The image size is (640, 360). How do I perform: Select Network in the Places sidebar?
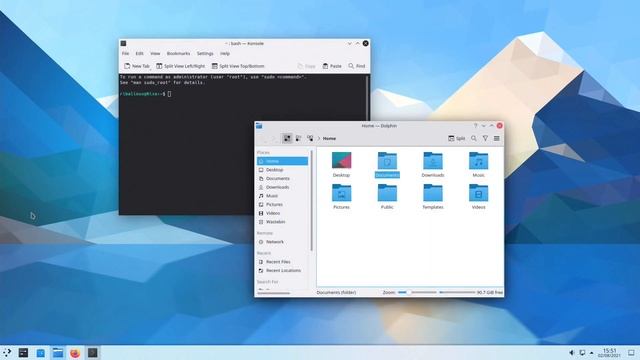(282, 242)
